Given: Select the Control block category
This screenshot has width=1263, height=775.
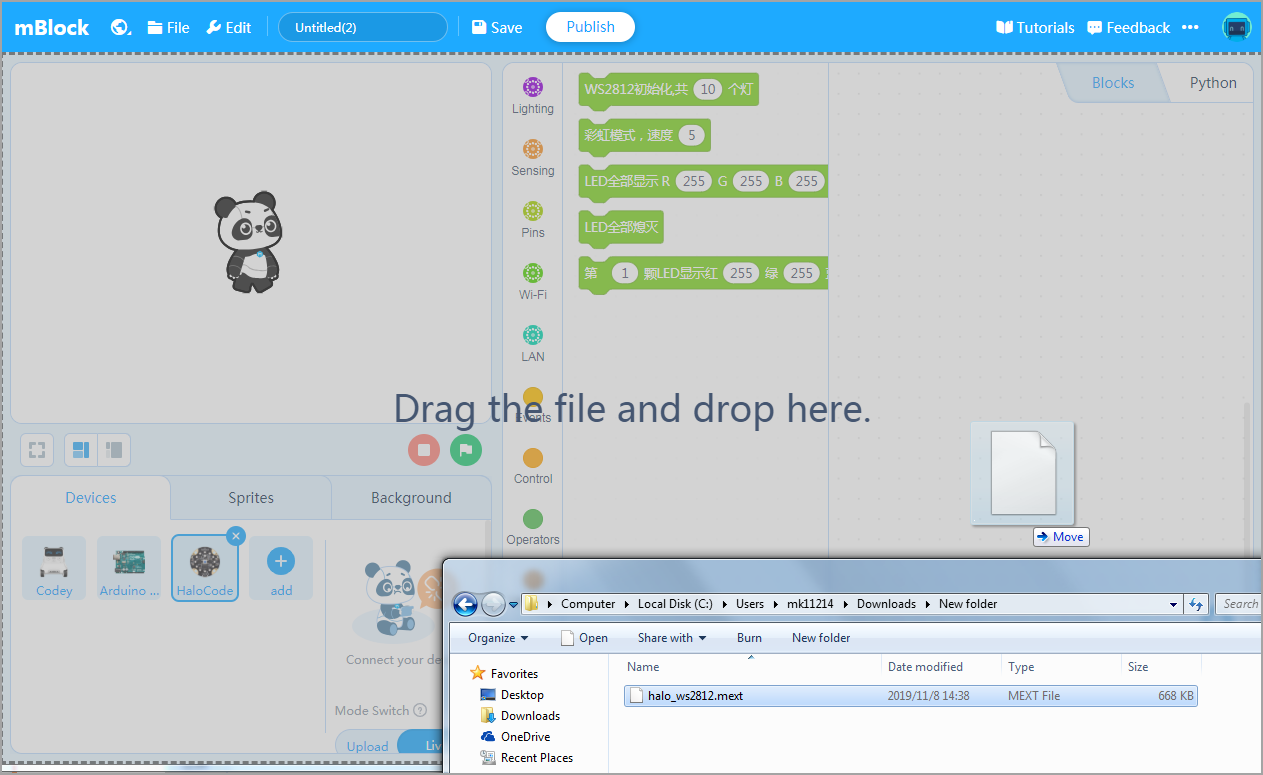Looking at the screenshot, I should coord(533,466).
